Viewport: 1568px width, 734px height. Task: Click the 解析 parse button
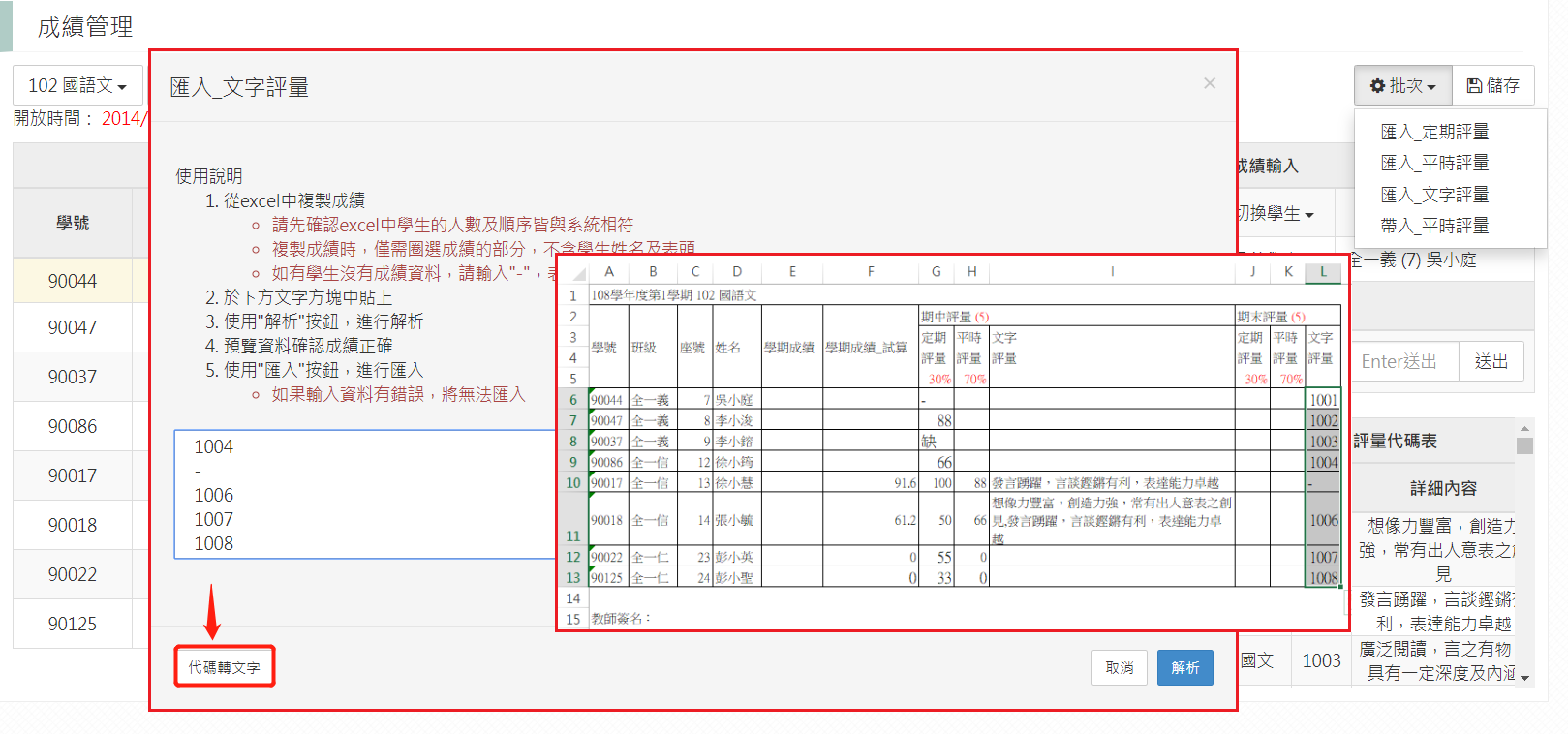click(1185, 667)
